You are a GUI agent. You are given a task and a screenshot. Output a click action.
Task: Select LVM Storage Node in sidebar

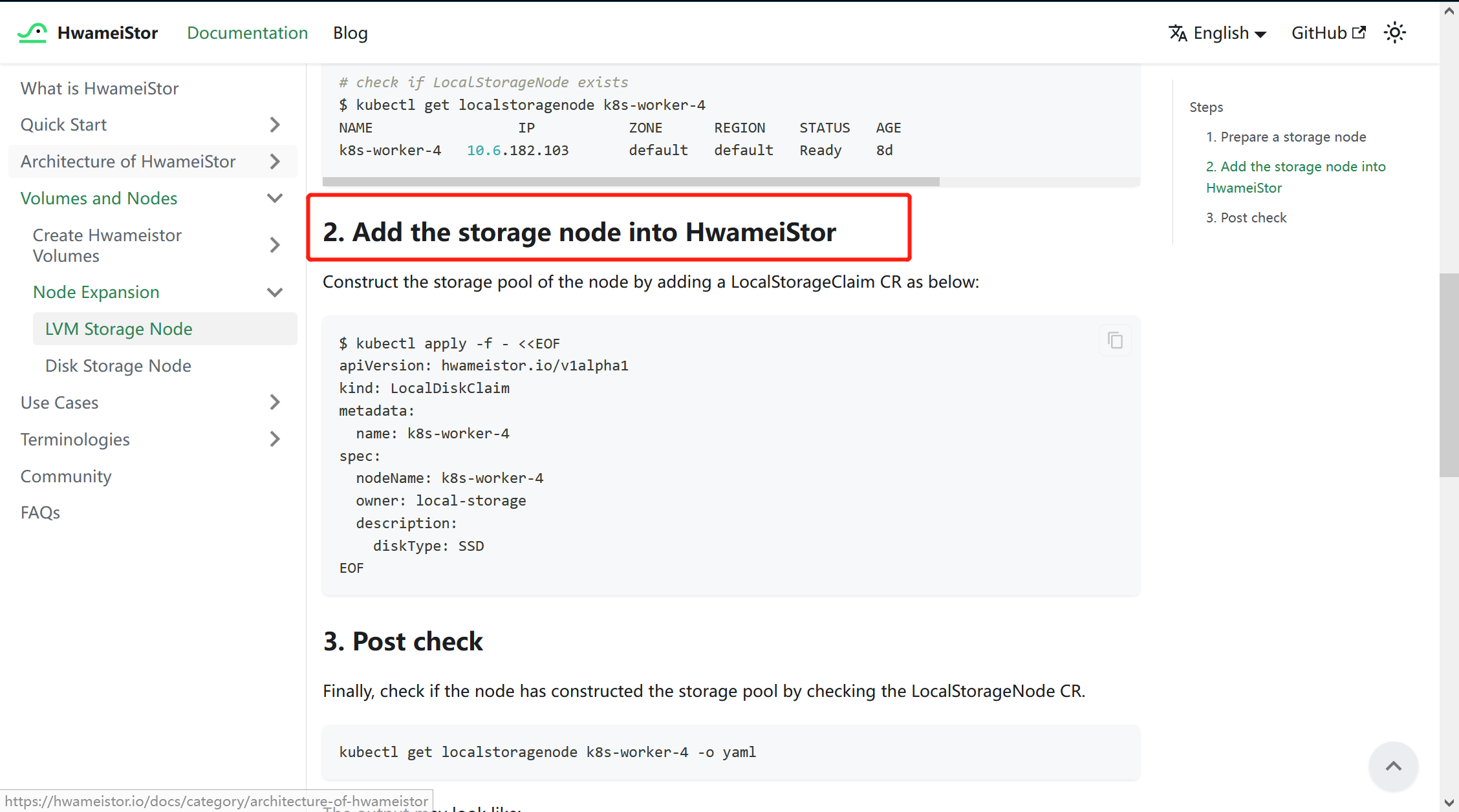[x=118, y=328]
